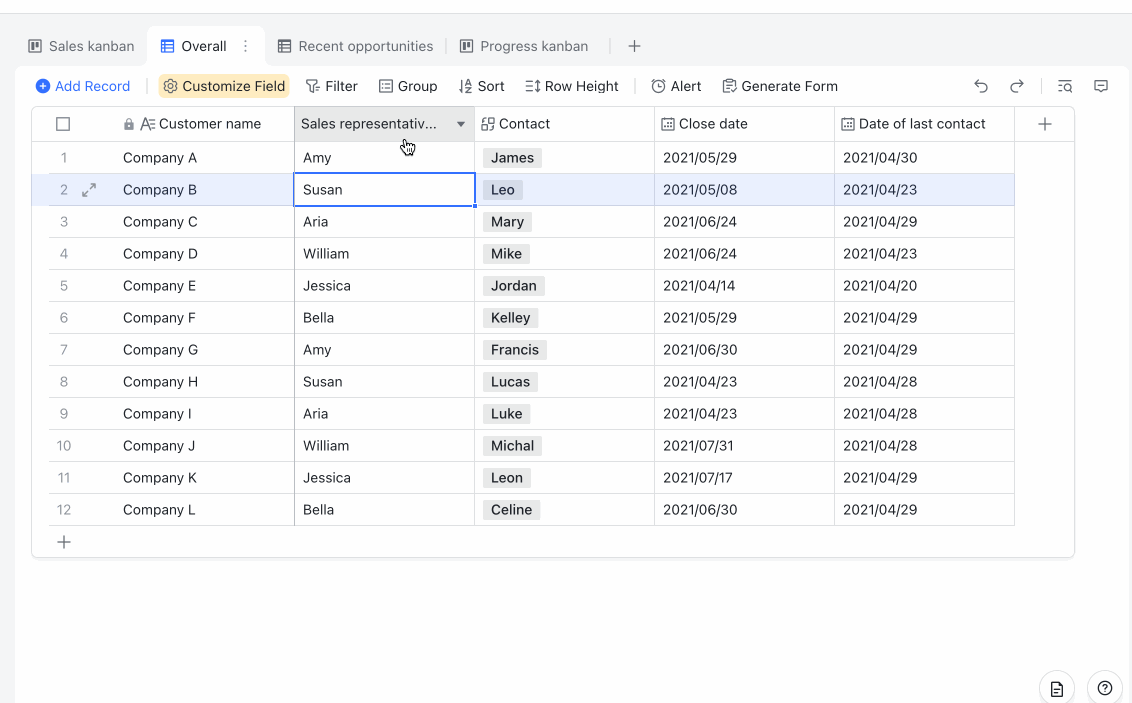Select close date 2021/04/14
This screenshot has width=1132, height=703.
[744, 286]
